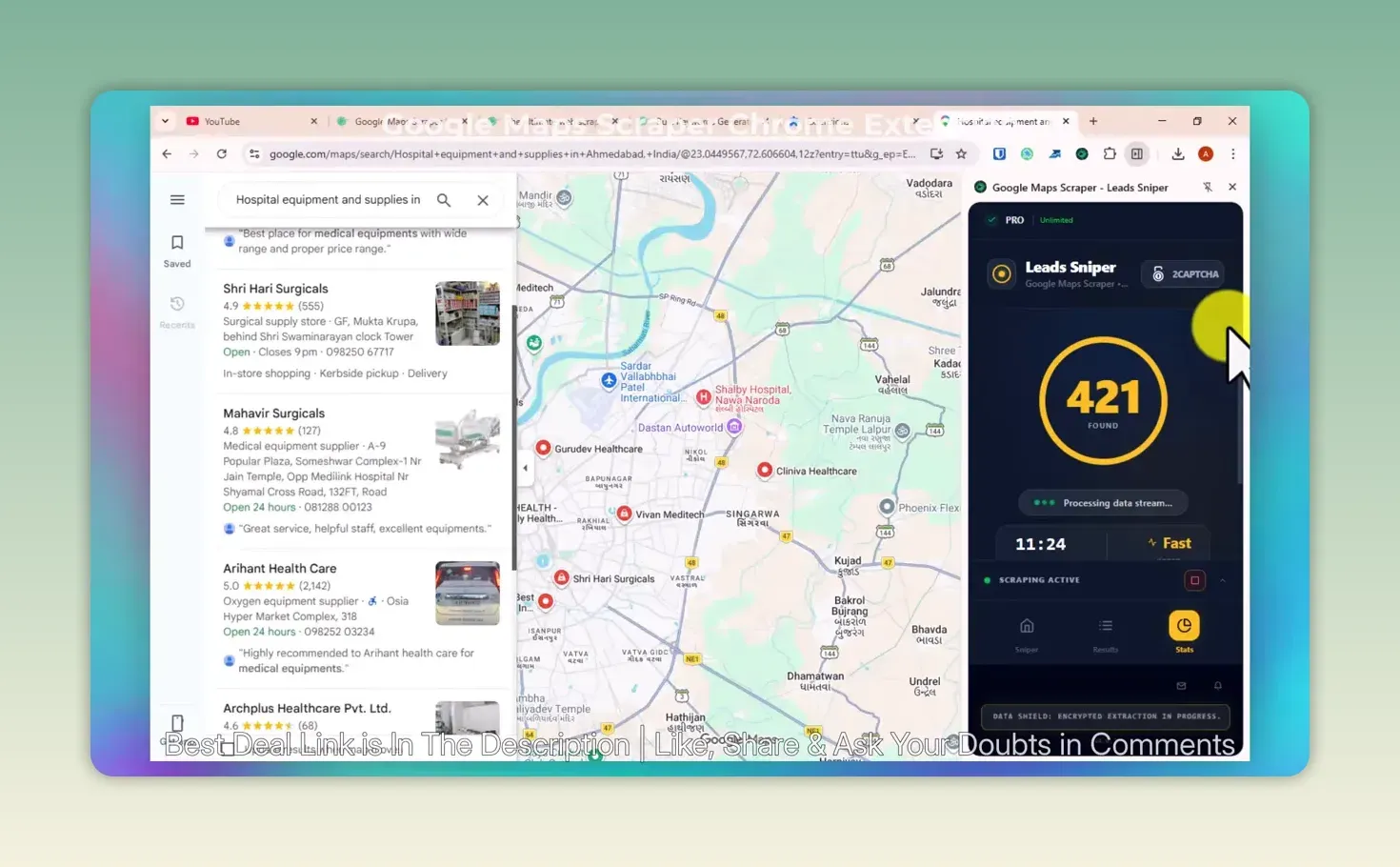The width and height of the screenshot is (1400, 867).
Task: Click the PRO plan badge
Action: (1014, 220)
